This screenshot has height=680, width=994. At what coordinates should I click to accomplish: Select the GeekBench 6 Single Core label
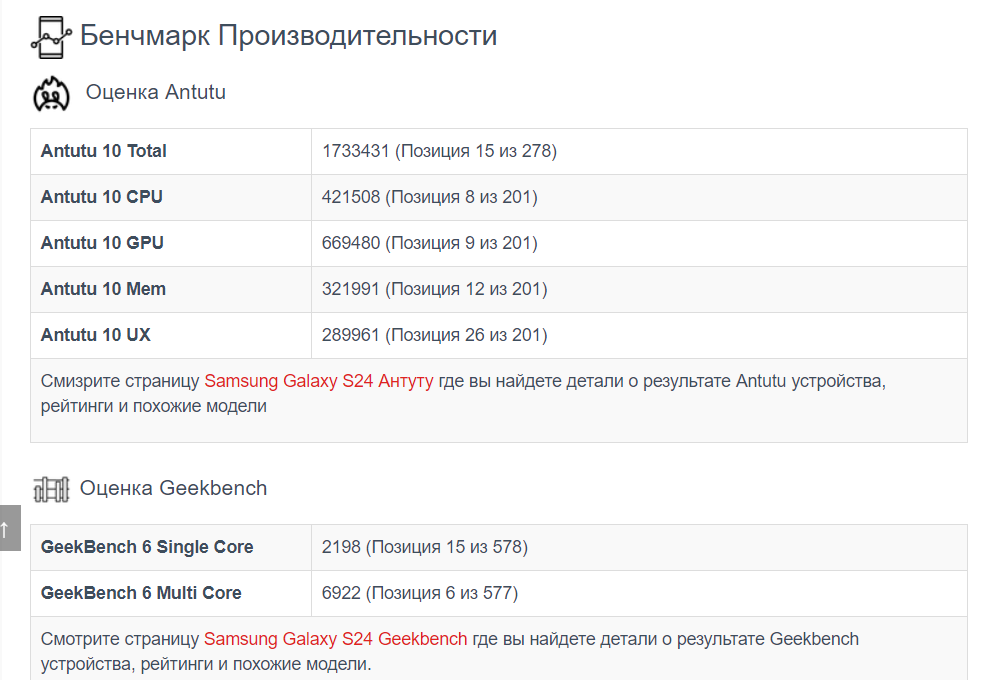pos(147,547)
